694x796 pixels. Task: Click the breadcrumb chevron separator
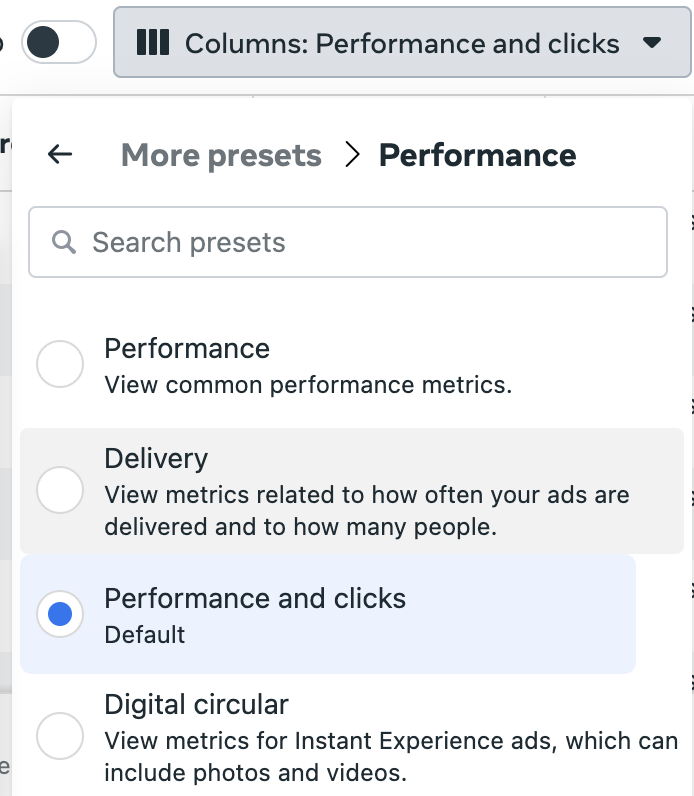coord(352,154)
